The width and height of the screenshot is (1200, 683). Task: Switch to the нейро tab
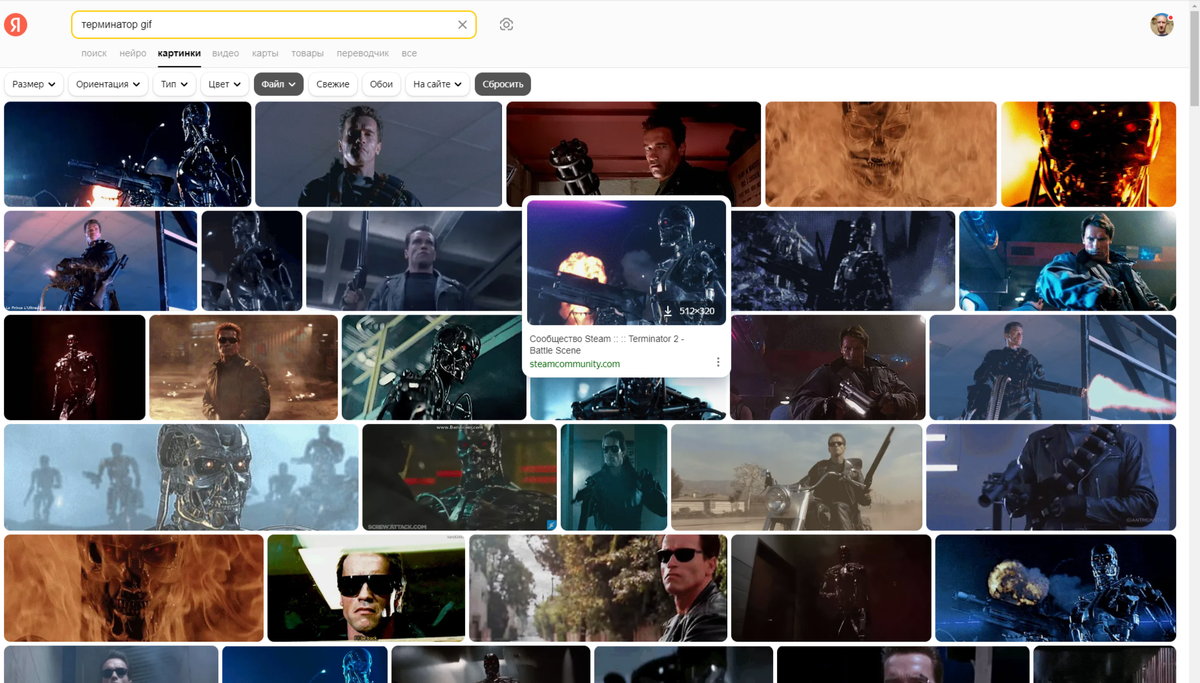(x=133, y=53)
